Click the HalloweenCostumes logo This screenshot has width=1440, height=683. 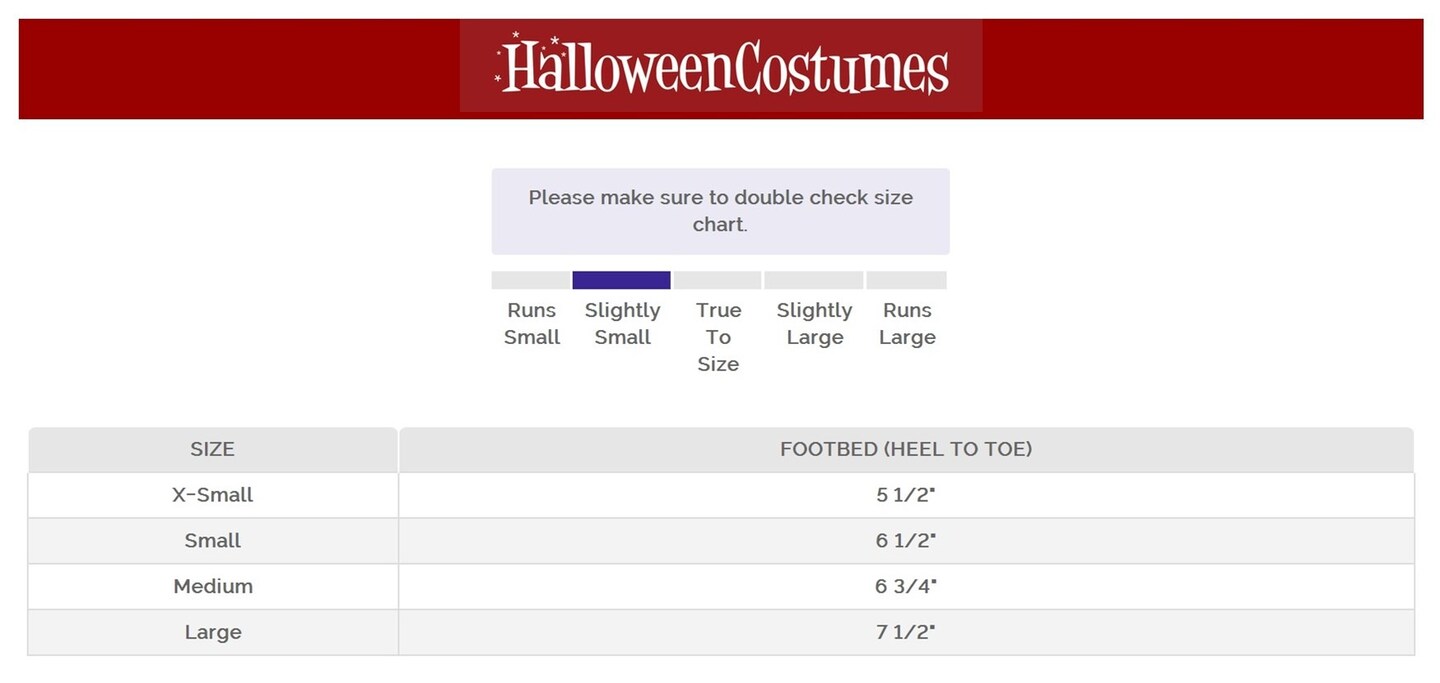coord(721,66)
